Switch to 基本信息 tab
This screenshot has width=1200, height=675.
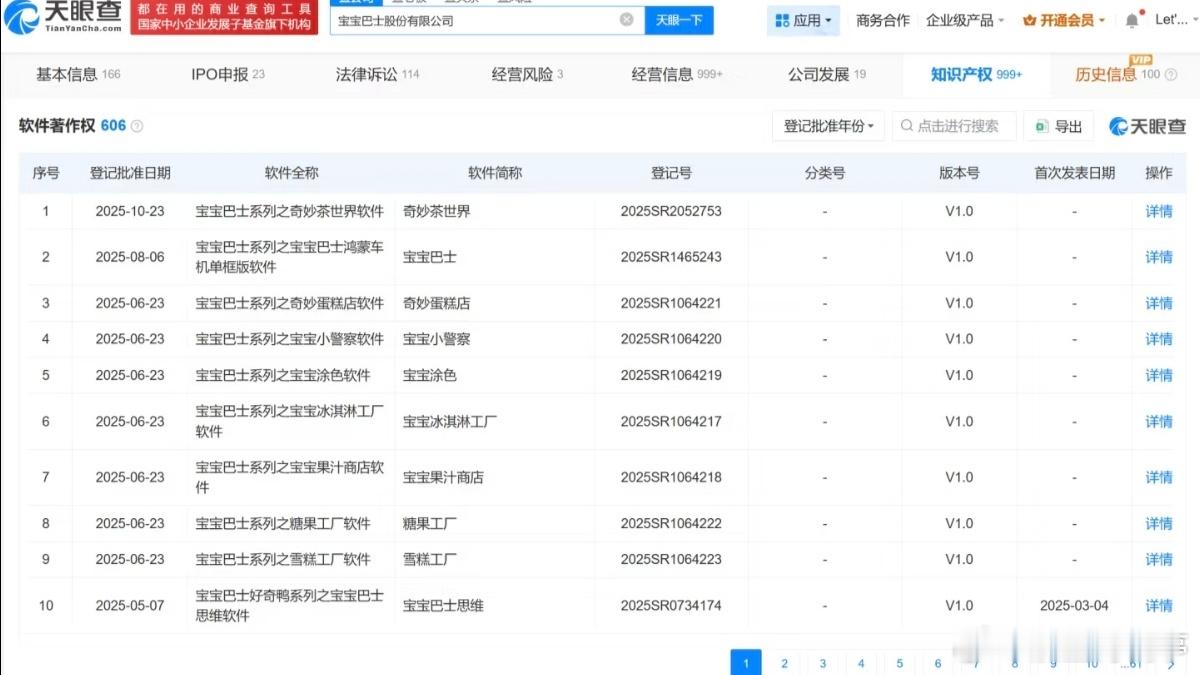pos(78,74)
